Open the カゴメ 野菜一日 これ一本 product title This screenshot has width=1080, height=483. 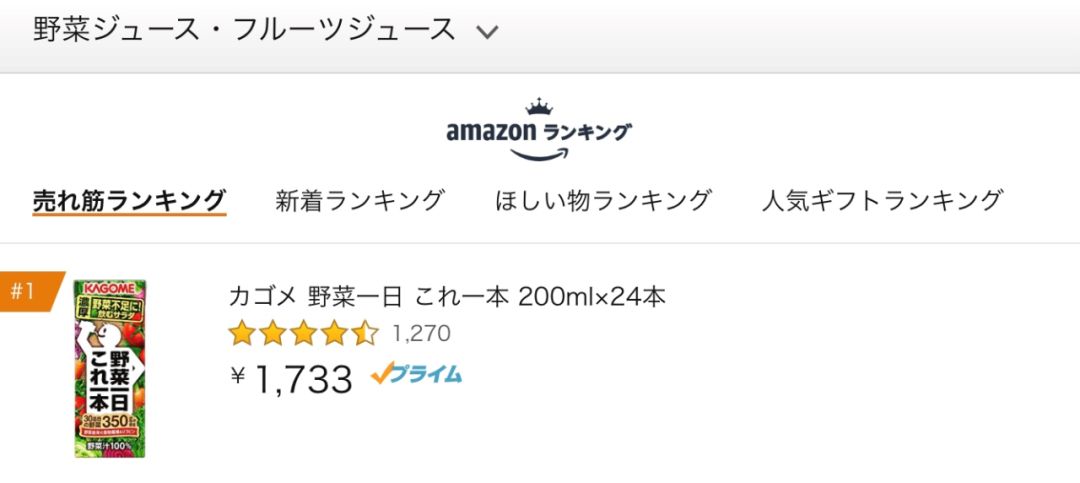(447, 297)
